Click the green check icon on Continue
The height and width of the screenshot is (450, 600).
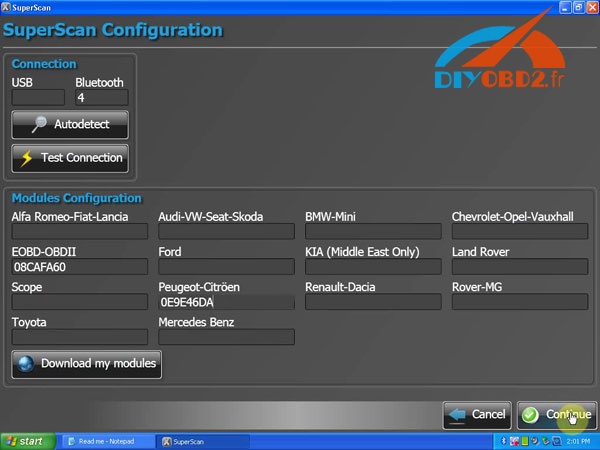tap(530, 415)
